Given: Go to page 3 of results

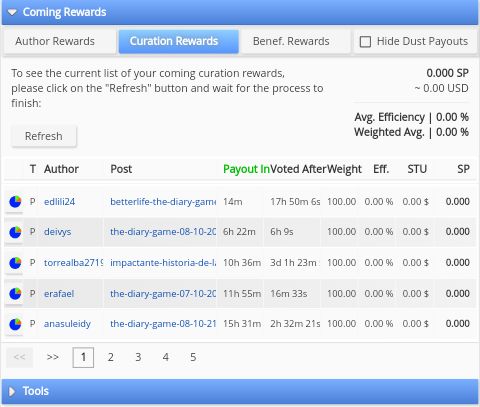Looking at the screenshot, I should point(138,357).
